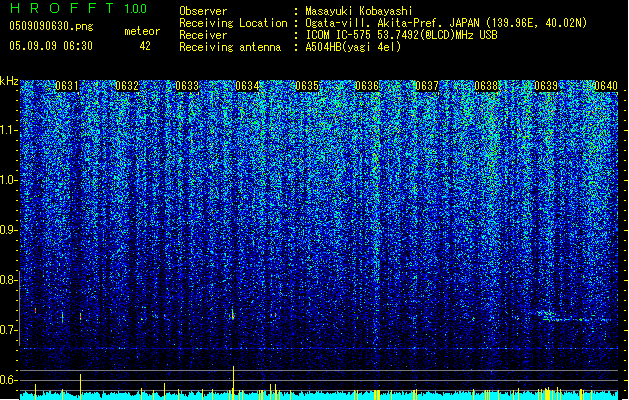Click the Receiving Location label
This screenshot has width=629, height=400.
click(x=233, y=23)
